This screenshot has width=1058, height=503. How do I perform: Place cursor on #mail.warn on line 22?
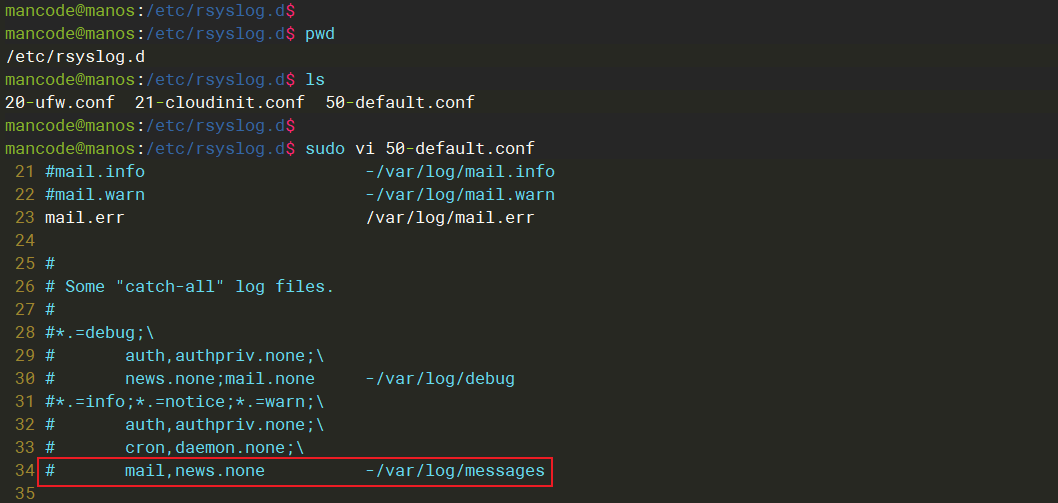pos(94,194)
